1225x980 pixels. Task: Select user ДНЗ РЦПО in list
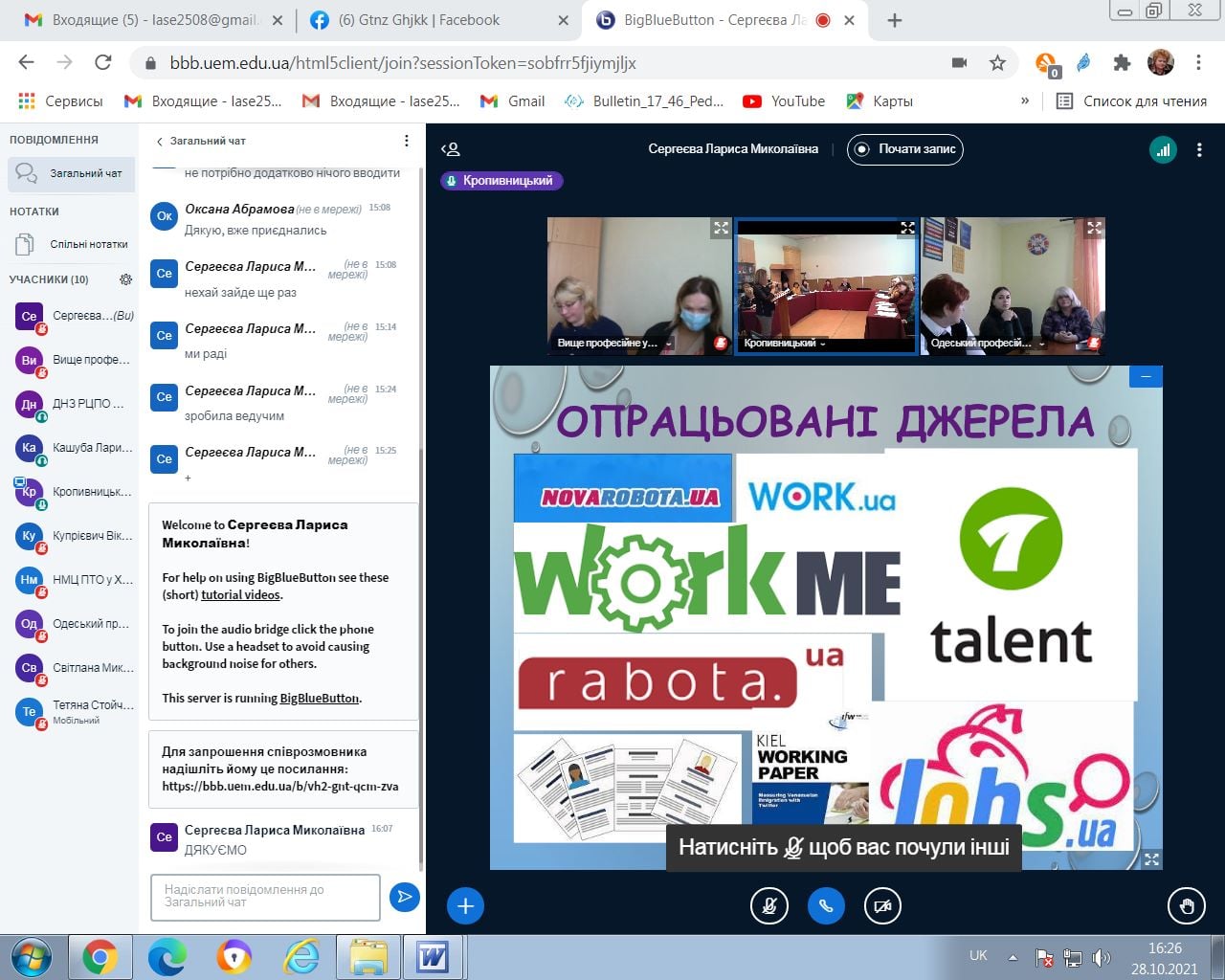[72, 404]
